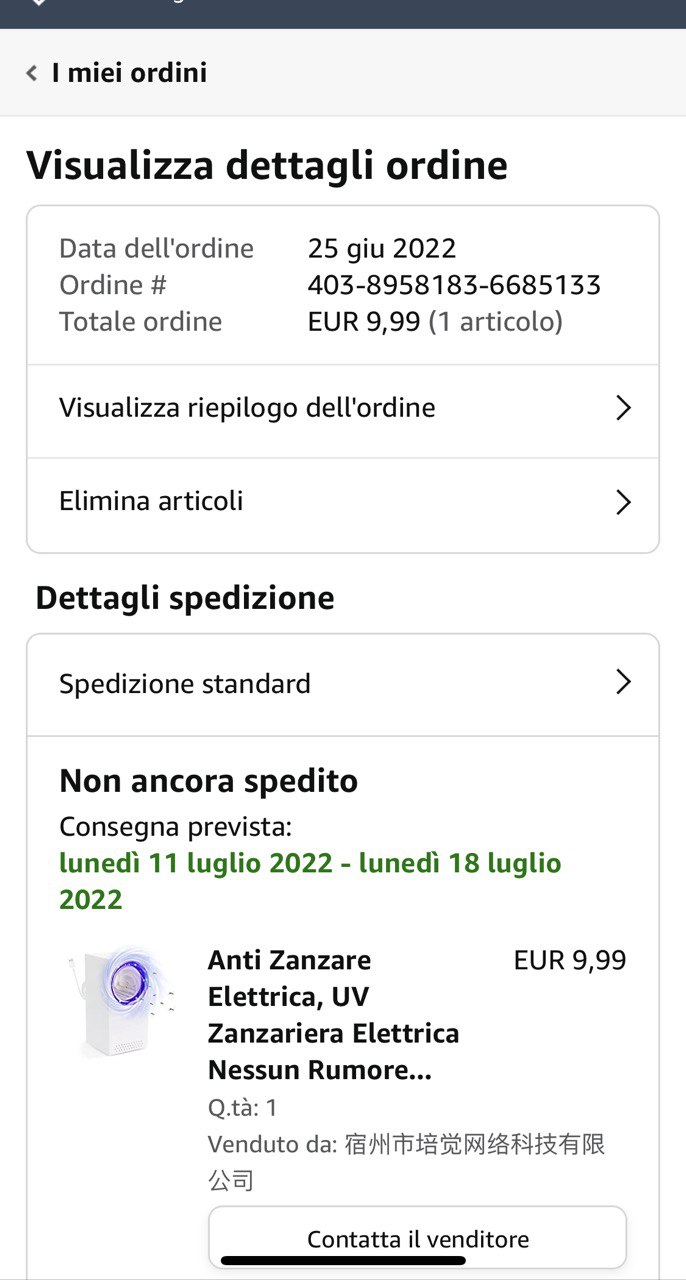
Task: Tap the back chevron beside I miei ordini
Action: pos(32,73)
